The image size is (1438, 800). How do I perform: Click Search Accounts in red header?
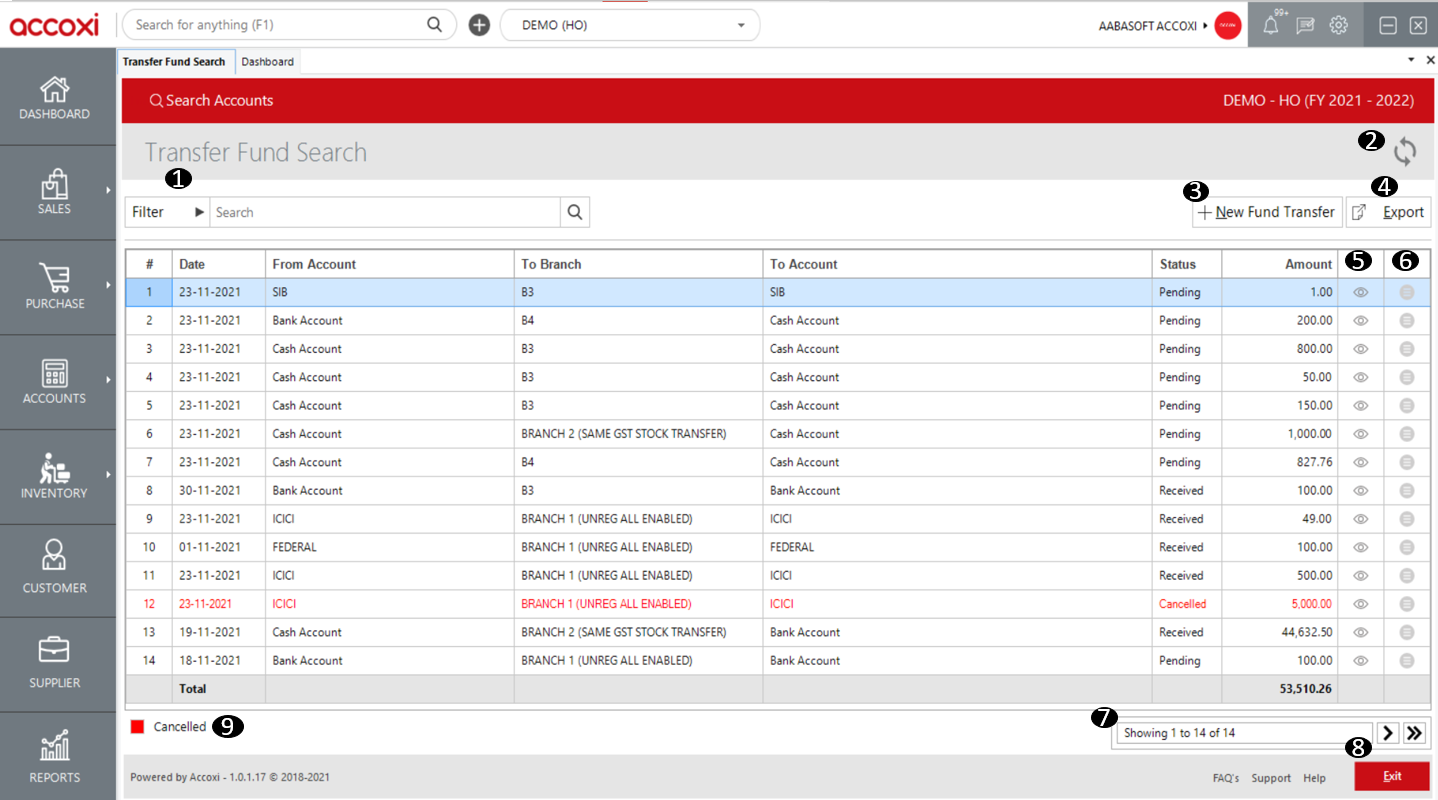pyautogui.click(x=211, y=100)
